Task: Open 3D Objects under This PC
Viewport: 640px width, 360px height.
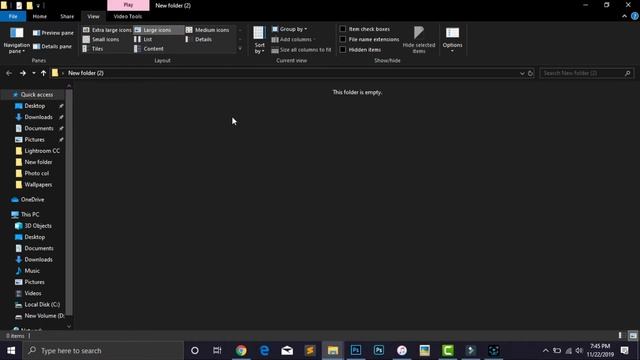Action: point(38,226)
